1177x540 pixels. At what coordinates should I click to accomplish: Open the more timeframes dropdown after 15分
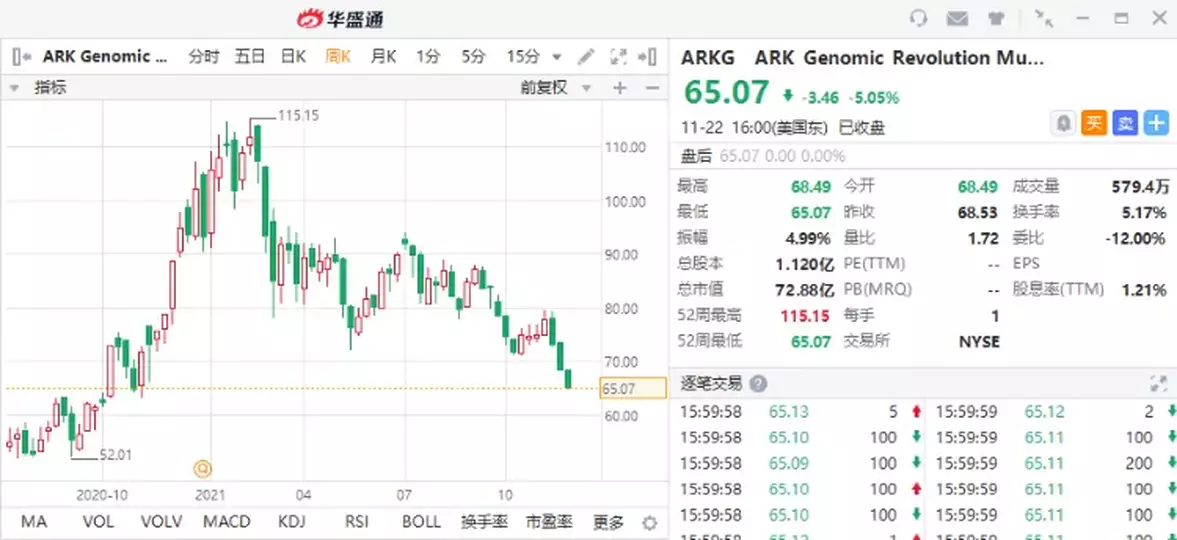(556, 57)
